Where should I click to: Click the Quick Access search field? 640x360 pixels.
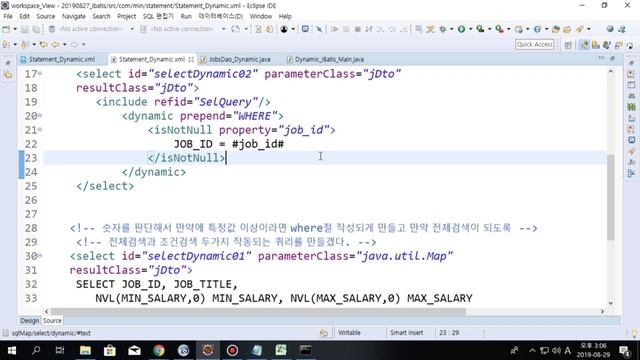tap(534, 44)
